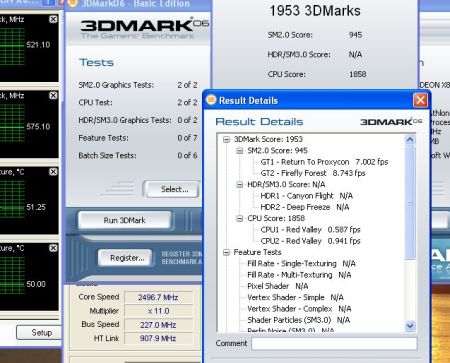Select CPU2 - Red Valley 0.941 fps row
Image resolution: width=450 pixels, height=363 pixels.
[310, 241]
